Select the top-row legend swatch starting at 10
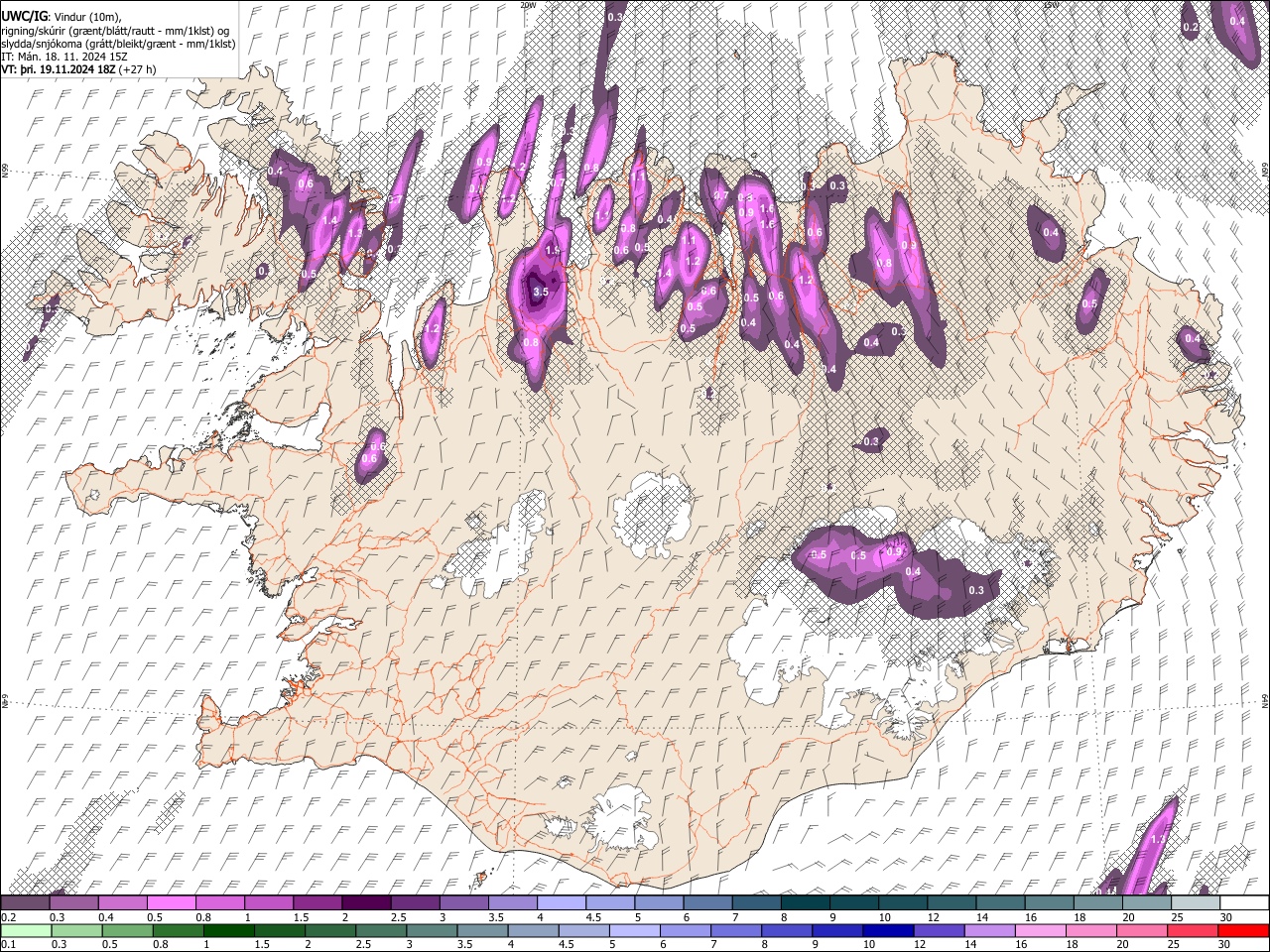1270x952 pixels. pyautogui.click(x=903, y=902)
